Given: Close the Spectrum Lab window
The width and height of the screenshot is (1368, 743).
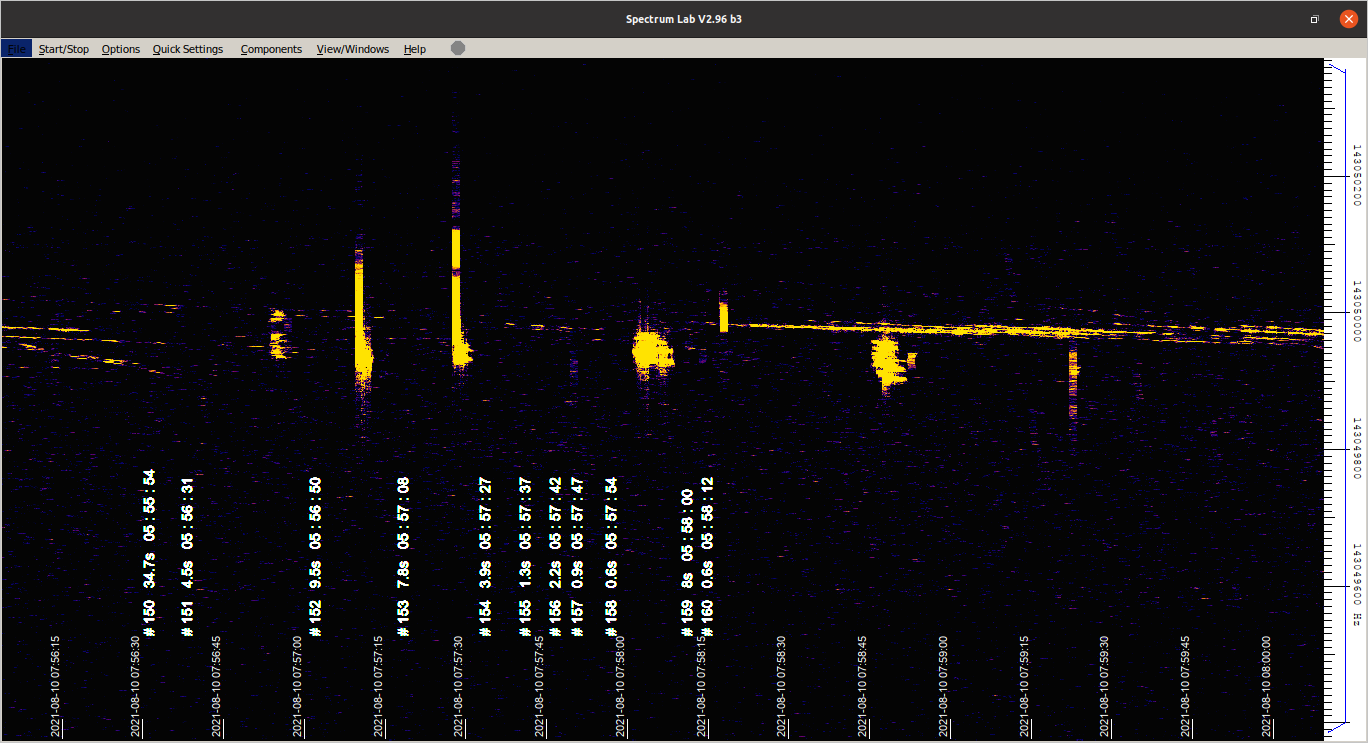Looking at the screenshot, I should tap(1348, 19).
